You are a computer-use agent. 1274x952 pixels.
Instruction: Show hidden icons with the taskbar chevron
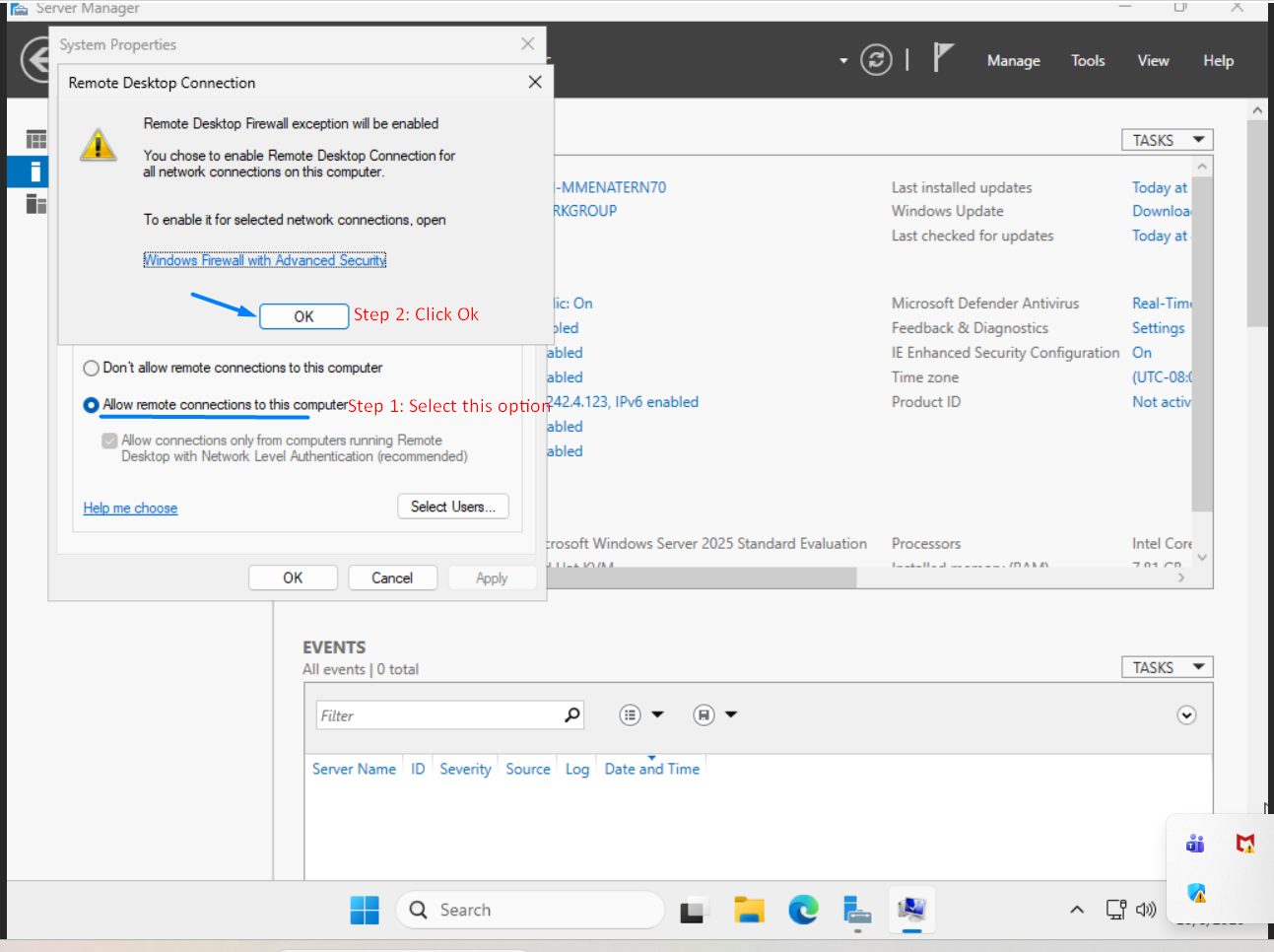click(x=1077, y=910)
